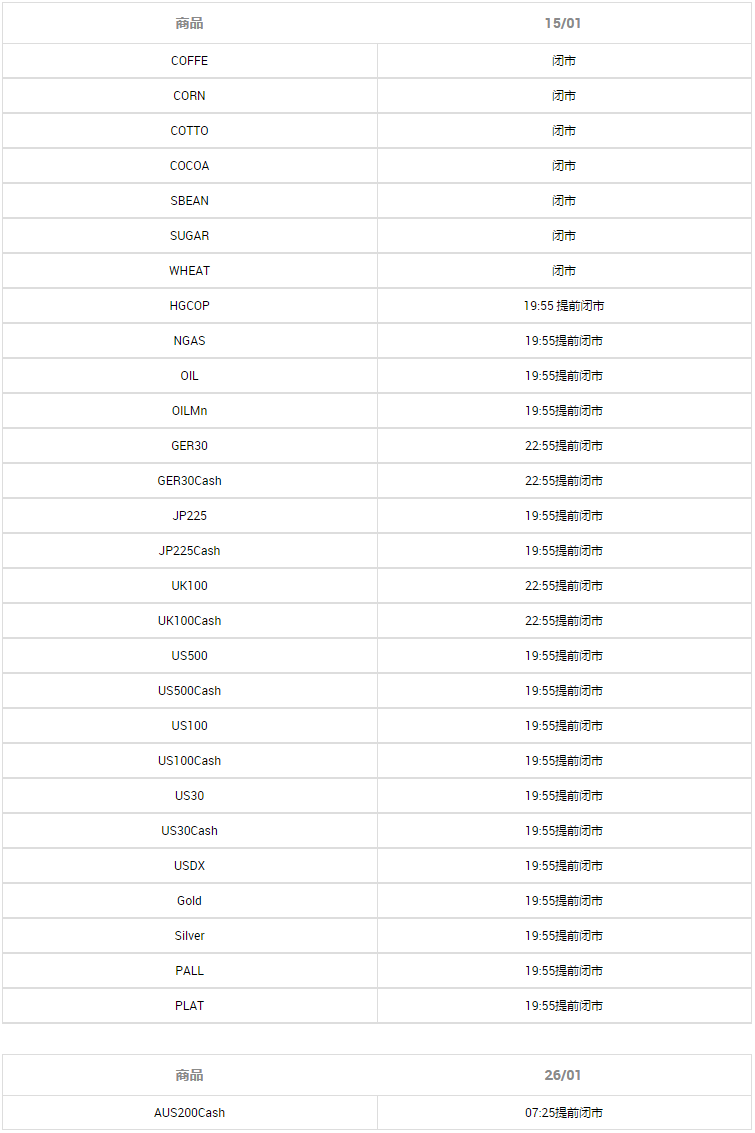Click the GER30Cash product cell
Image resolution: width=755 pixels, height=1133 pixels.
[189, 481]
